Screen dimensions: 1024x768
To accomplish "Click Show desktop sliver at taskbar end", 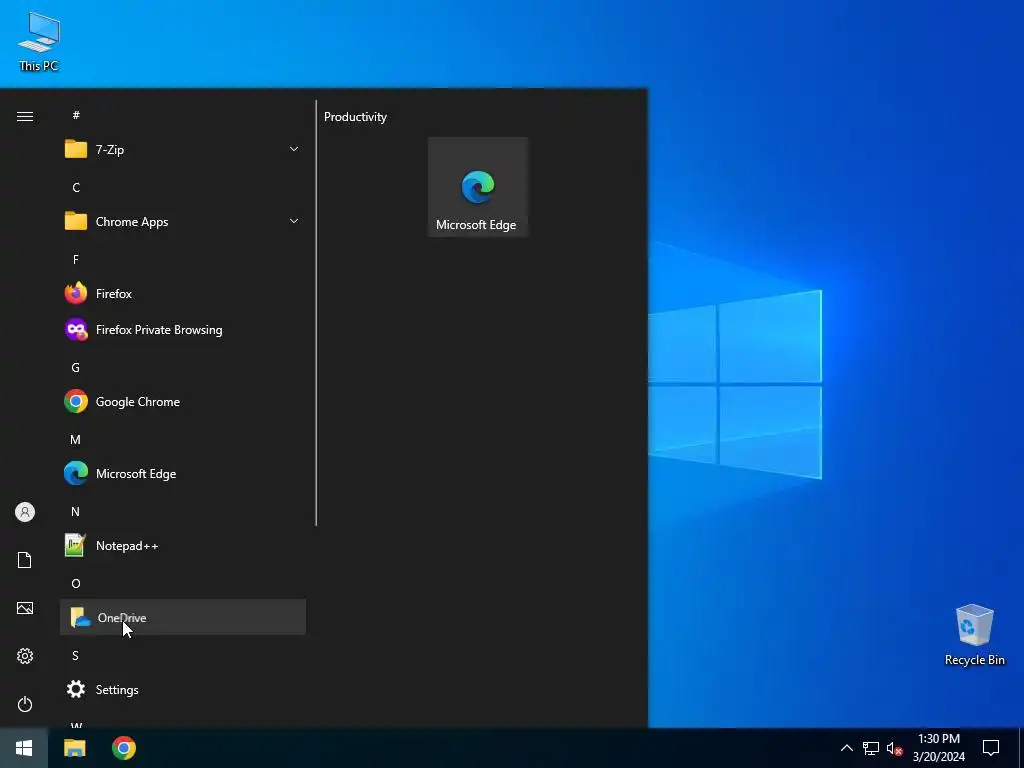I will pyautogui.click(x=1021, y=748).
